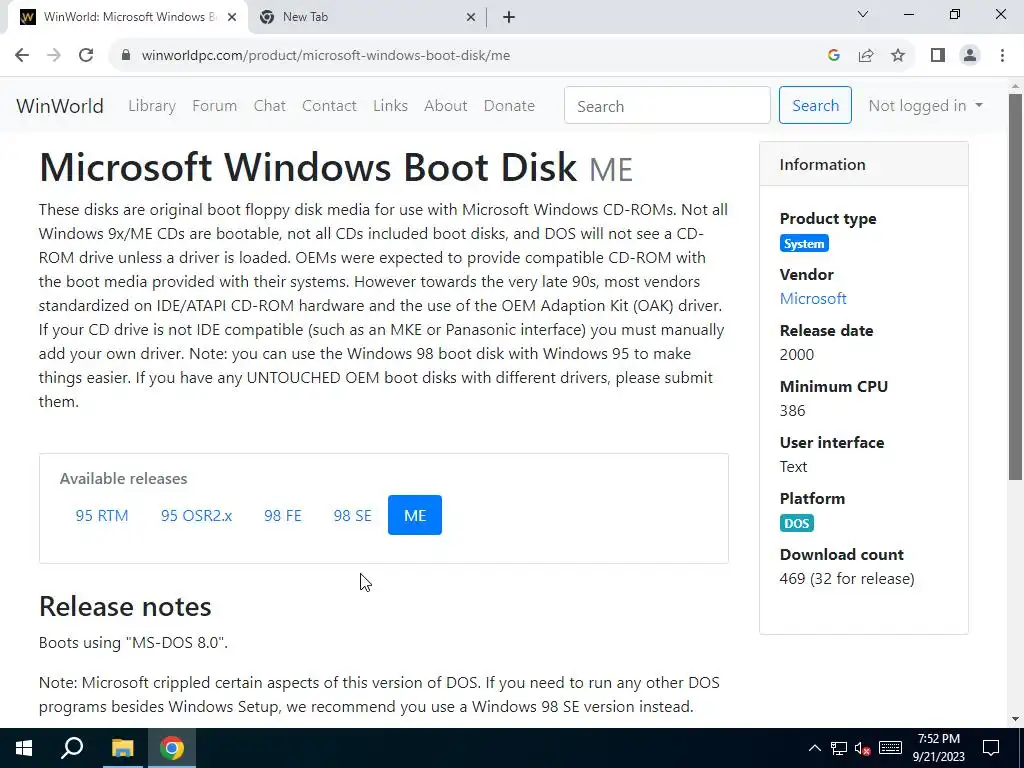This screenshot has width=1024, height=768.
Task: Click the Information panel header
Action: click(863, 165)
